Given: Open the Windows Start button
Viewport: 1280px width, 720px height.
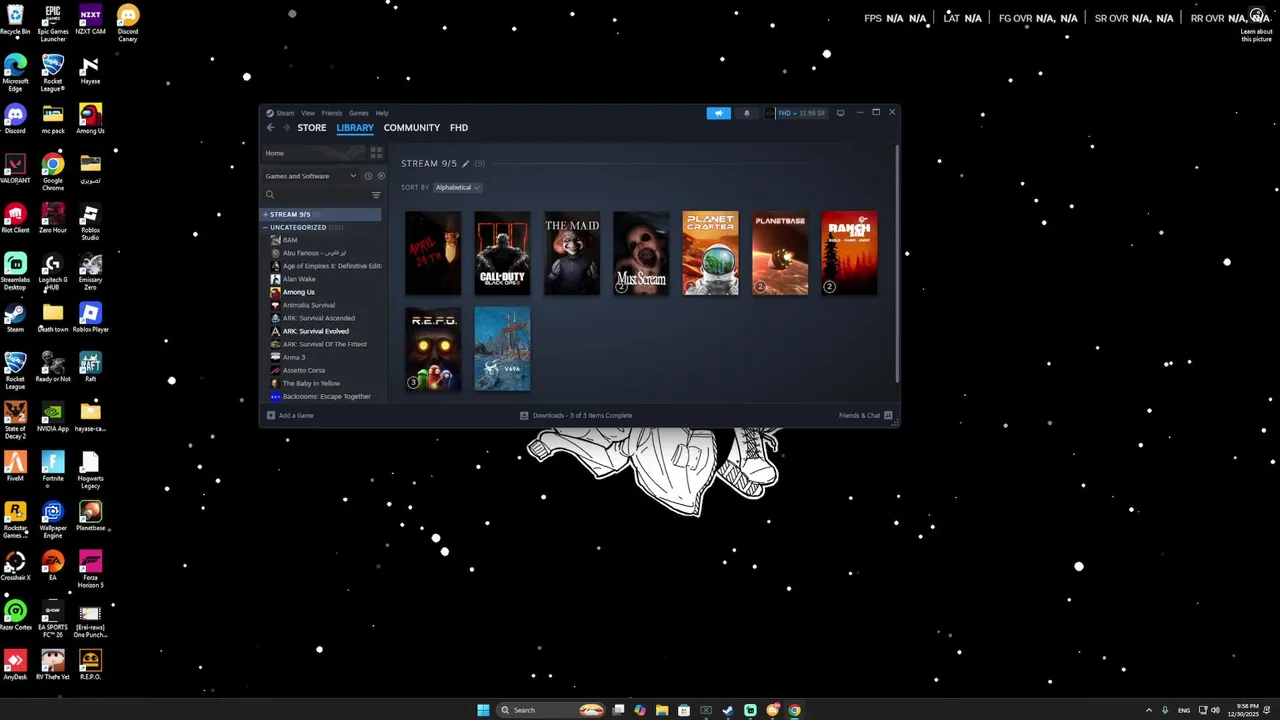Looking at the screenshot, I should (x=483, y=710).
